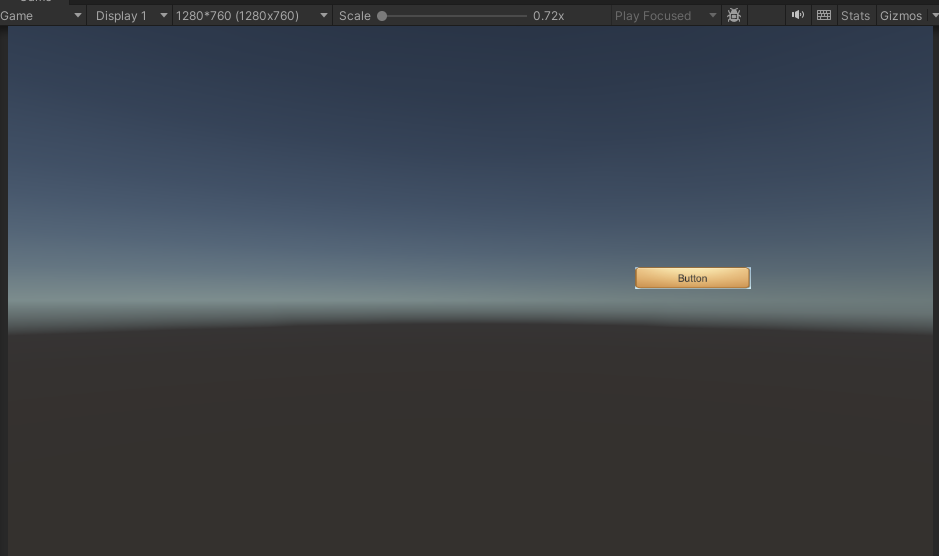939x556 pixels.
Task: Click the middle of the Scale slider track
Action: coord(454,16)
